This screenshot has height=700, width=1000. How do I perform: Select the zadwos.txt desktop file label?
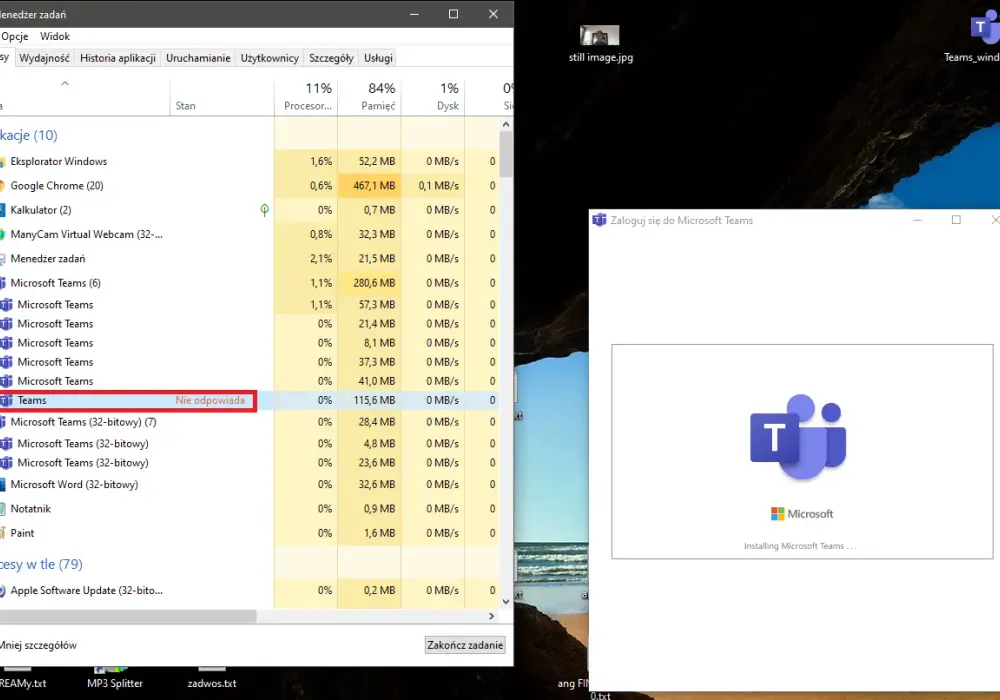pyautogui.click(x=212, y=683)
